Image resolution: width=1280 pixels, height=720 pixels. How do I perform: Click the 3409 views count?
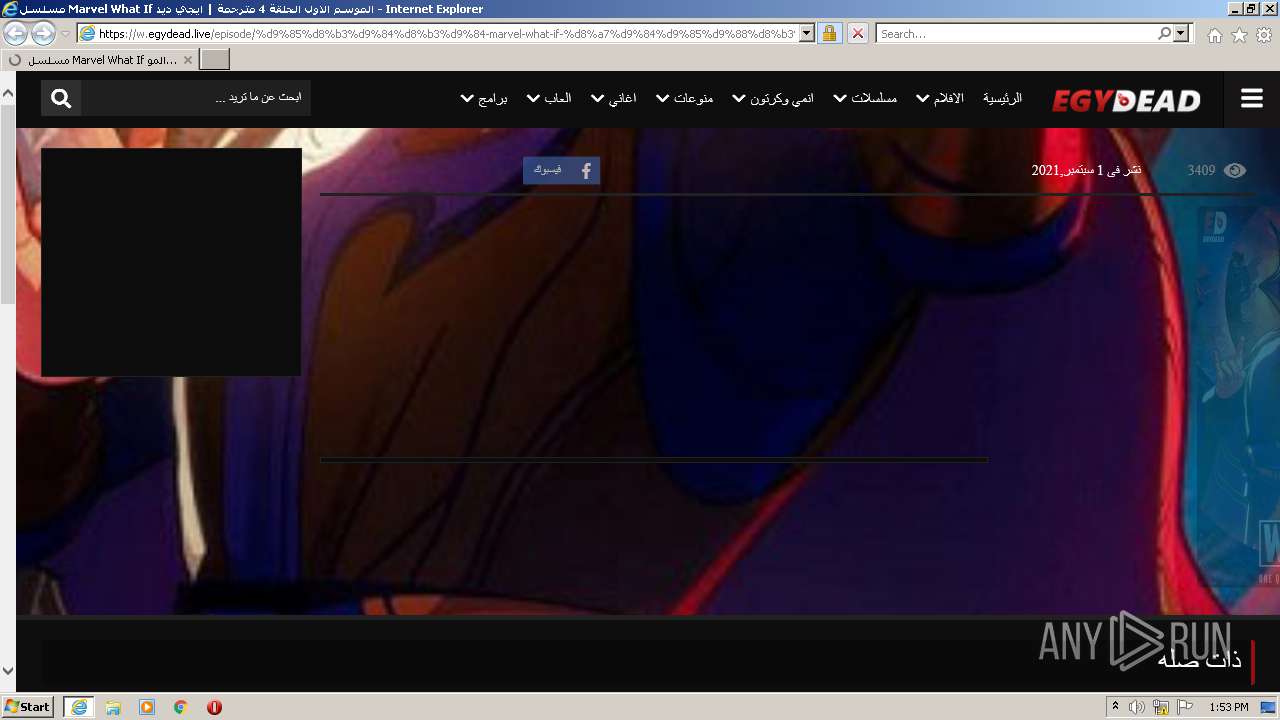[1201, 170]
